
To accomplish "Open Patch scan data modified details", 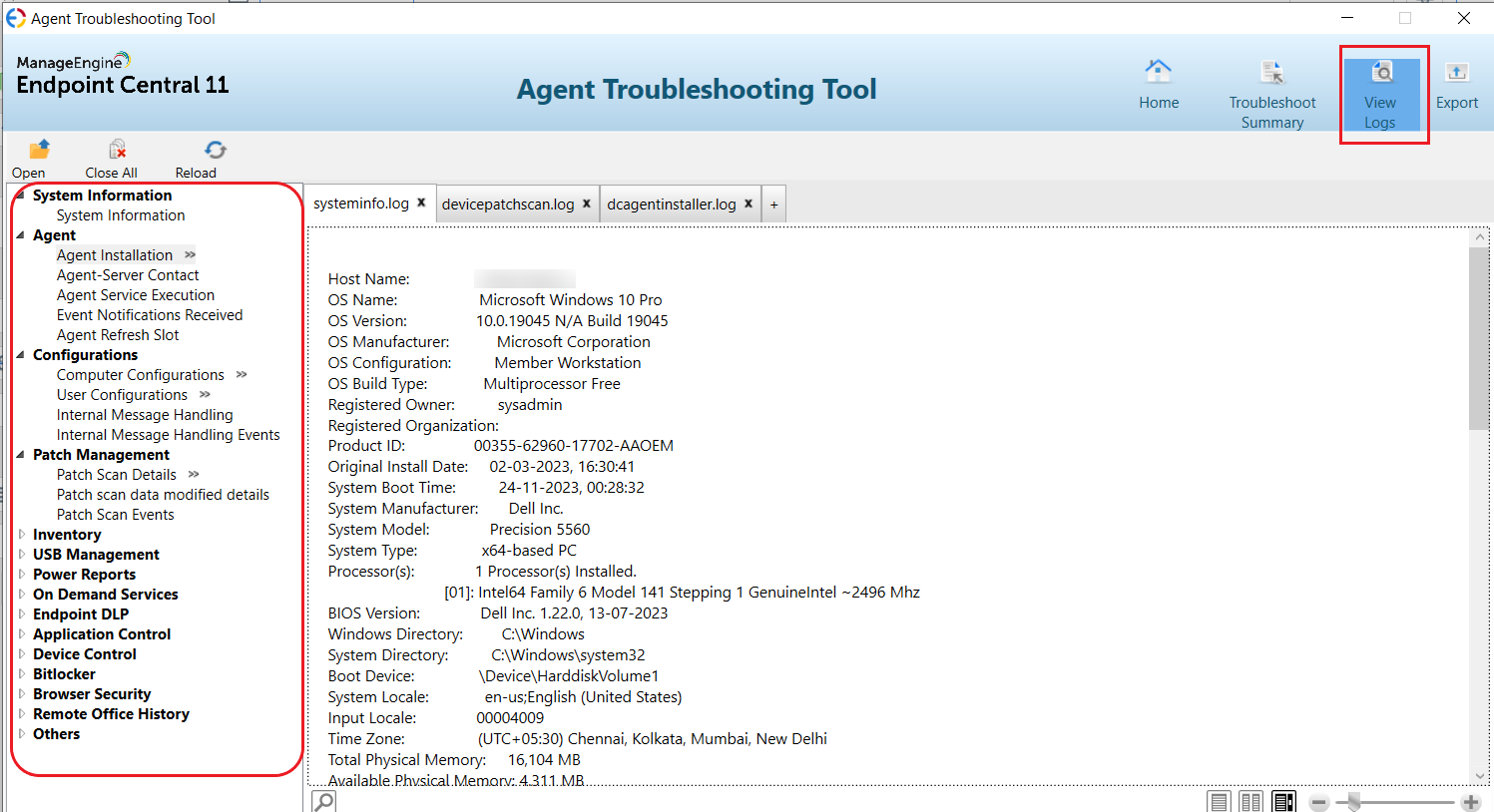I will pyautogui.click(x=163, y=495).
